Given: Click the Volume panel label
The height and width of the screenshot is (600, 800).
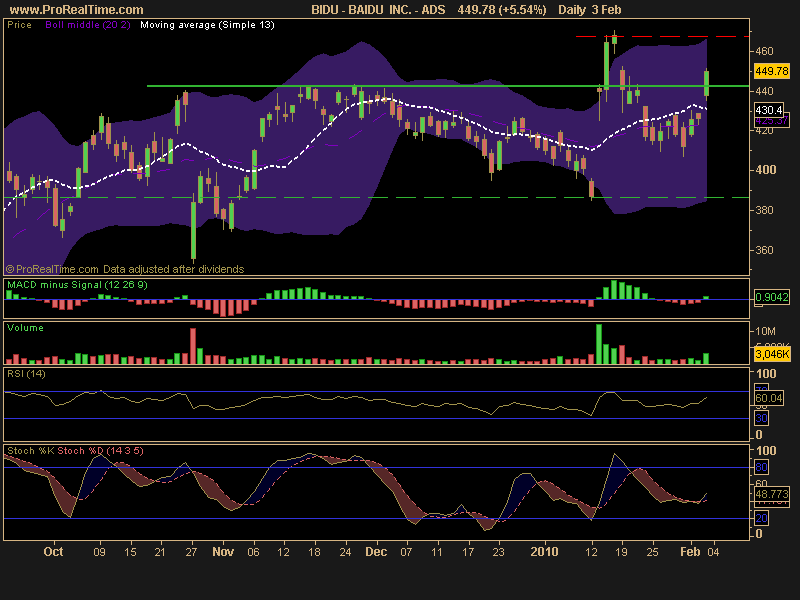Looking at the screenshot, I should tap(26, 328).
